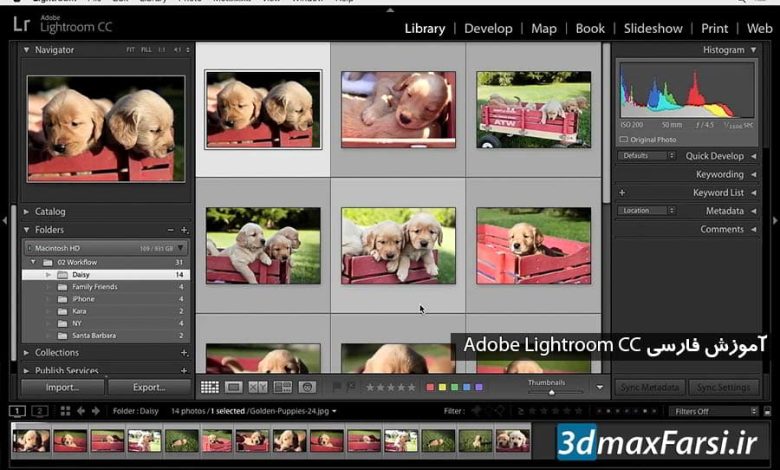Expand the Catalog panel
780x470 pixels.
[x=26, y=211]
